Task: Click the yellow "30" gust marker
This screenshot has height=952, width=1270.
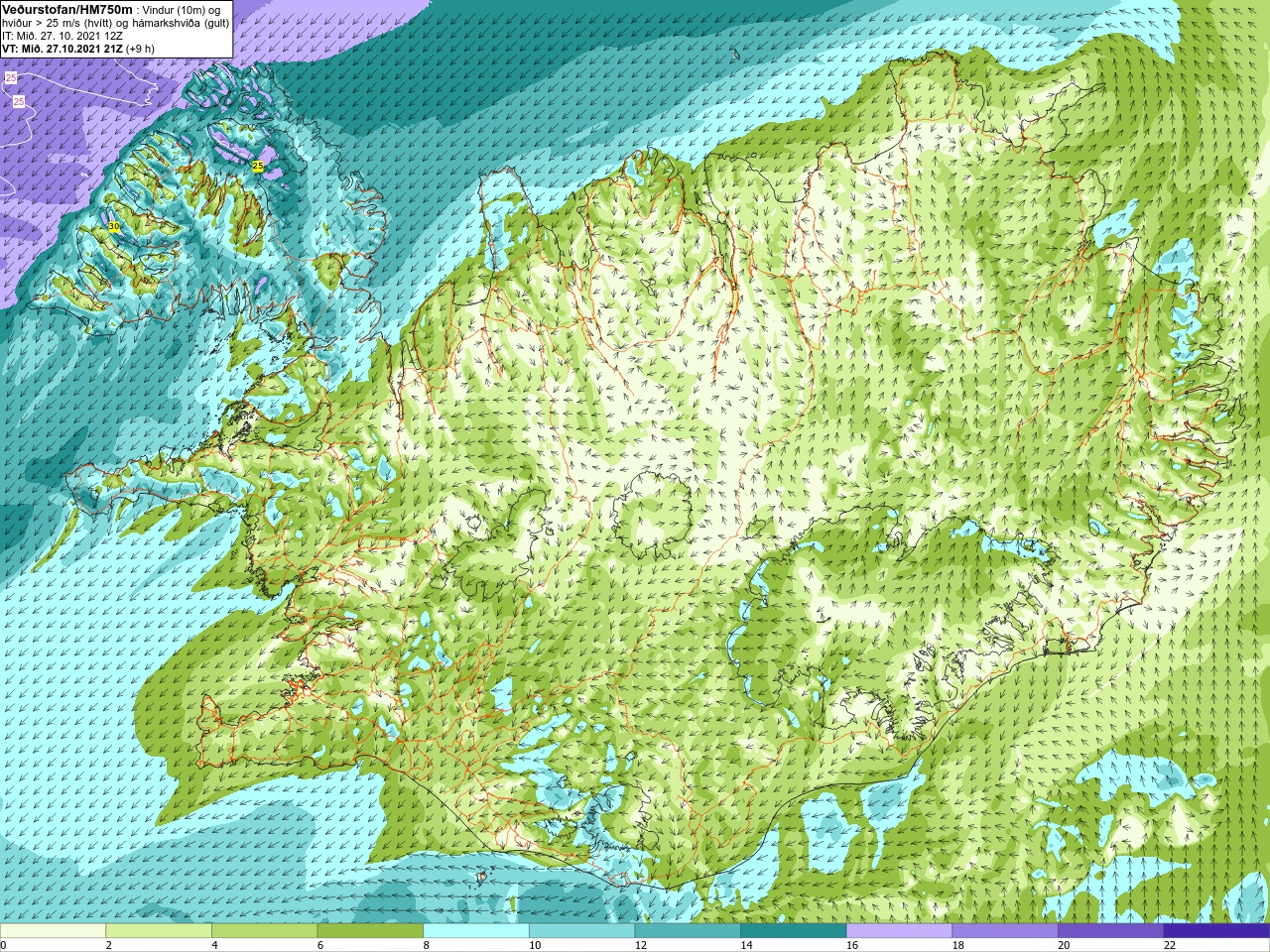Action: pos(114,227)
